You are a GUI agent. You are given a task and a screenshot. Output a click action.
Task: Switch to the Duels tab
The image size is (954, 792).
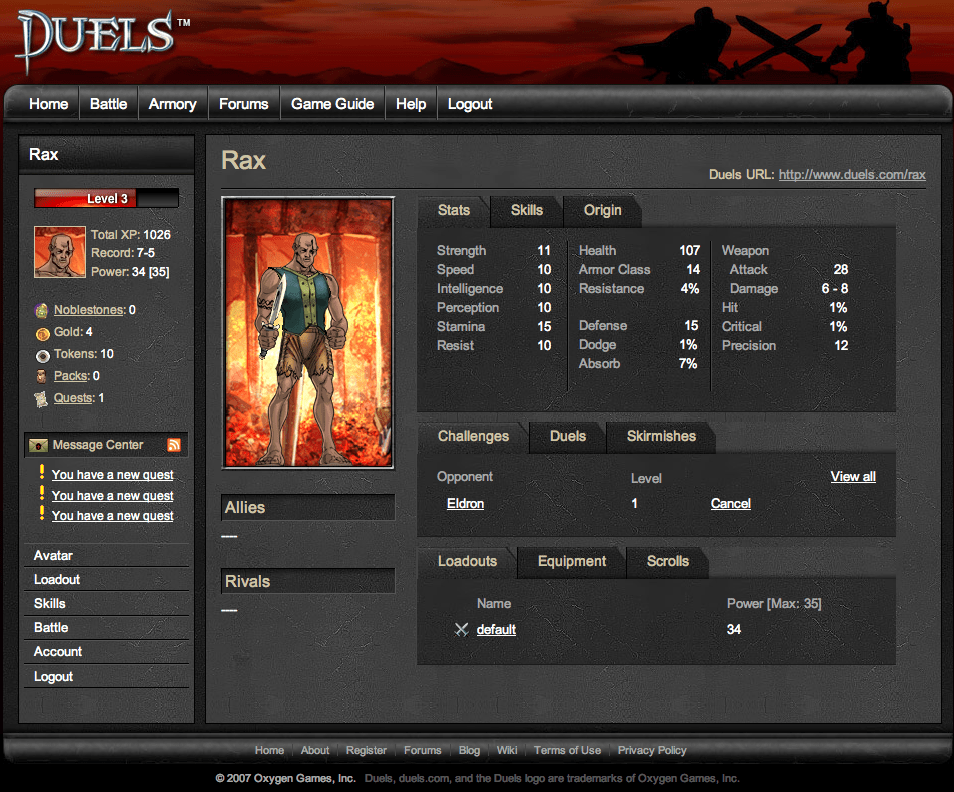coord(568,437)
